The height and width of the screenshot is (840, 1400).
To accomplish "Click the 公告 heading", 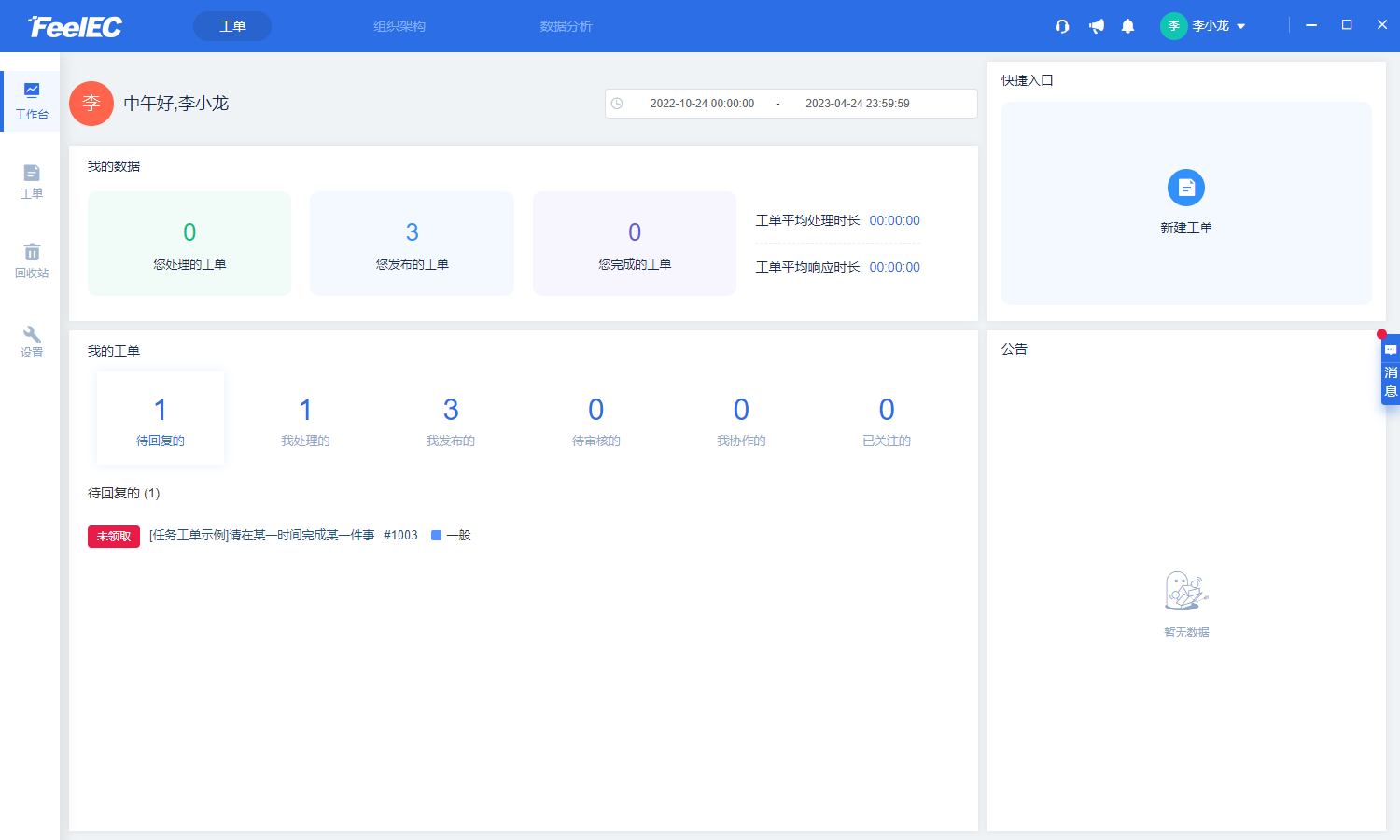I will tap(1015, 349).
